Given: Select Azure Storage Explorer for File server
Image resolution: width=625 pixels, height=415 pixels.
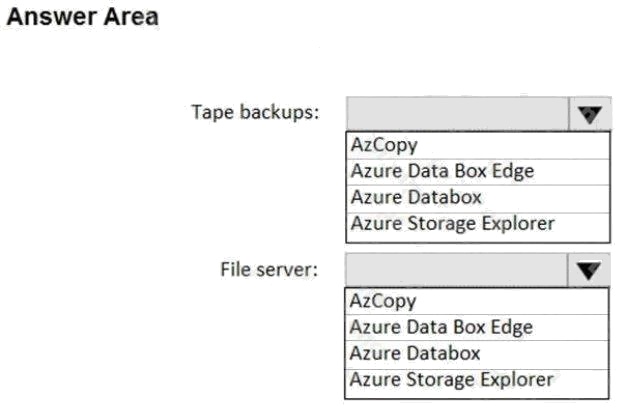Looking at the screenshot, I should tap(477, 380).
